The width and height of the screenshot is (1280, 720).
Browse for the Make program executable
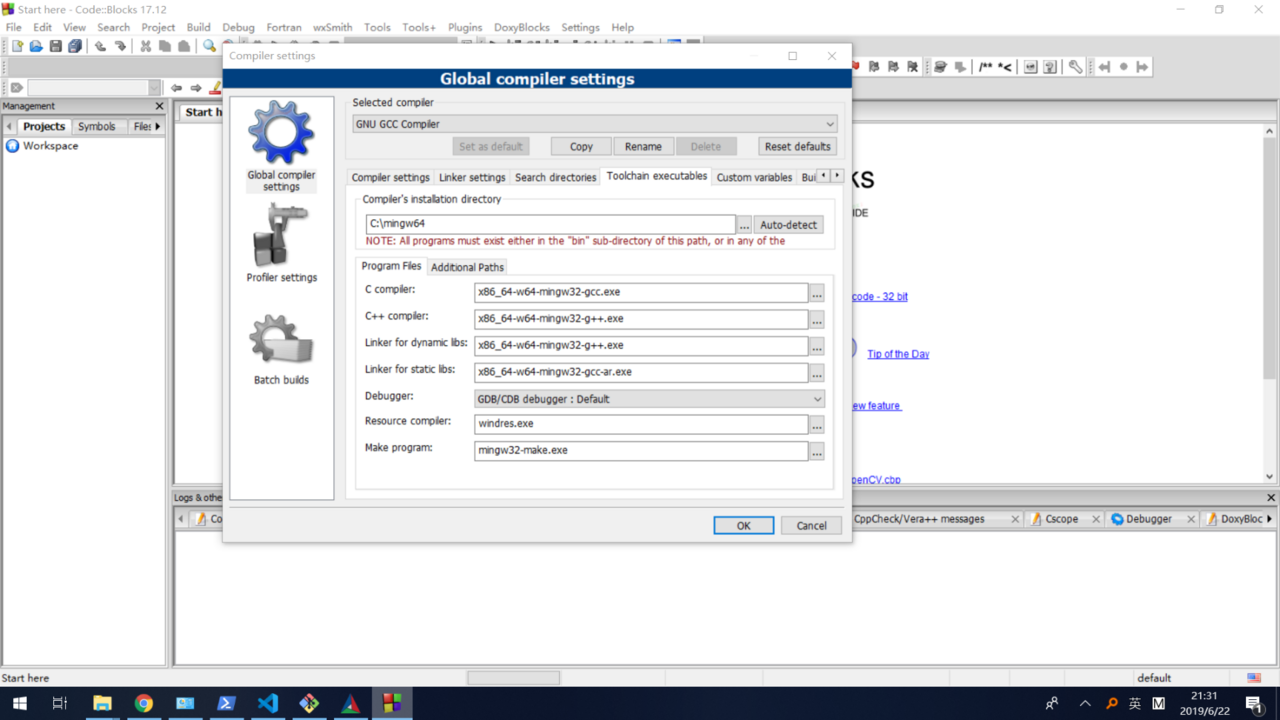click(817, 451)
